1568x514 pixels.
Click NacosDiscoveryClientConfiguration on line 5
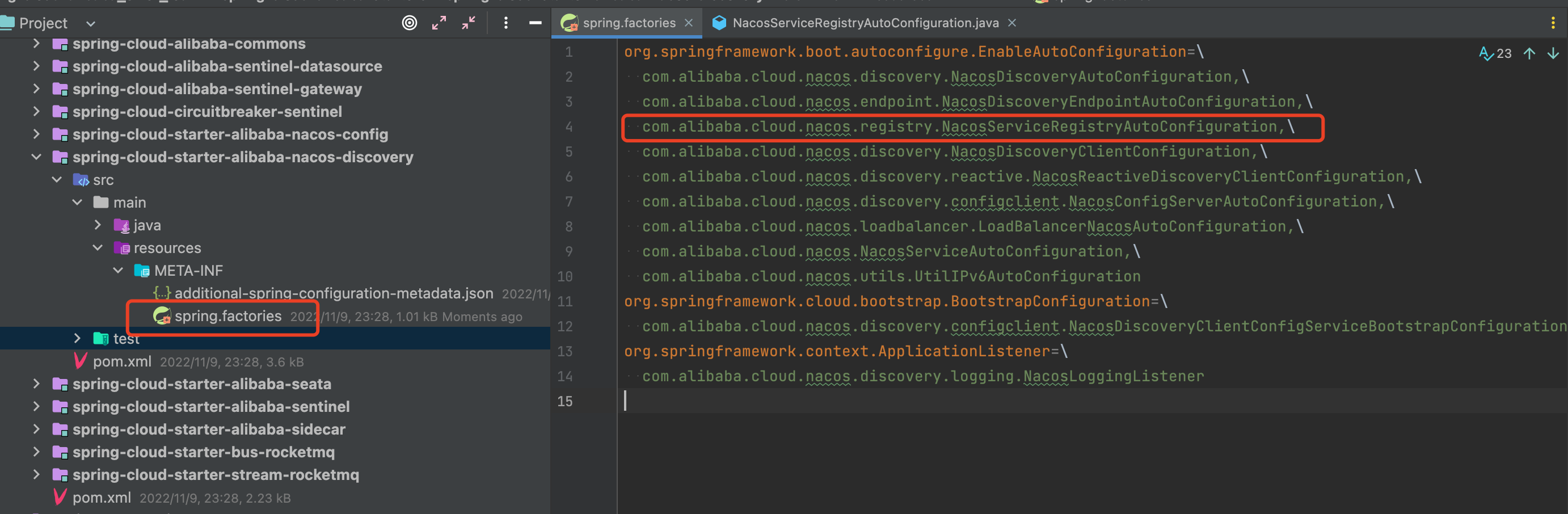point(1101,151)
